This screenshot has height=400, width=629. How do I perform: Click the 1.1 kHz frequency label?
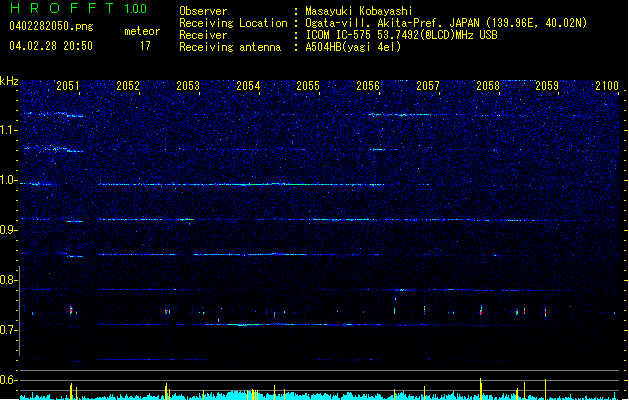pos(8,130)
